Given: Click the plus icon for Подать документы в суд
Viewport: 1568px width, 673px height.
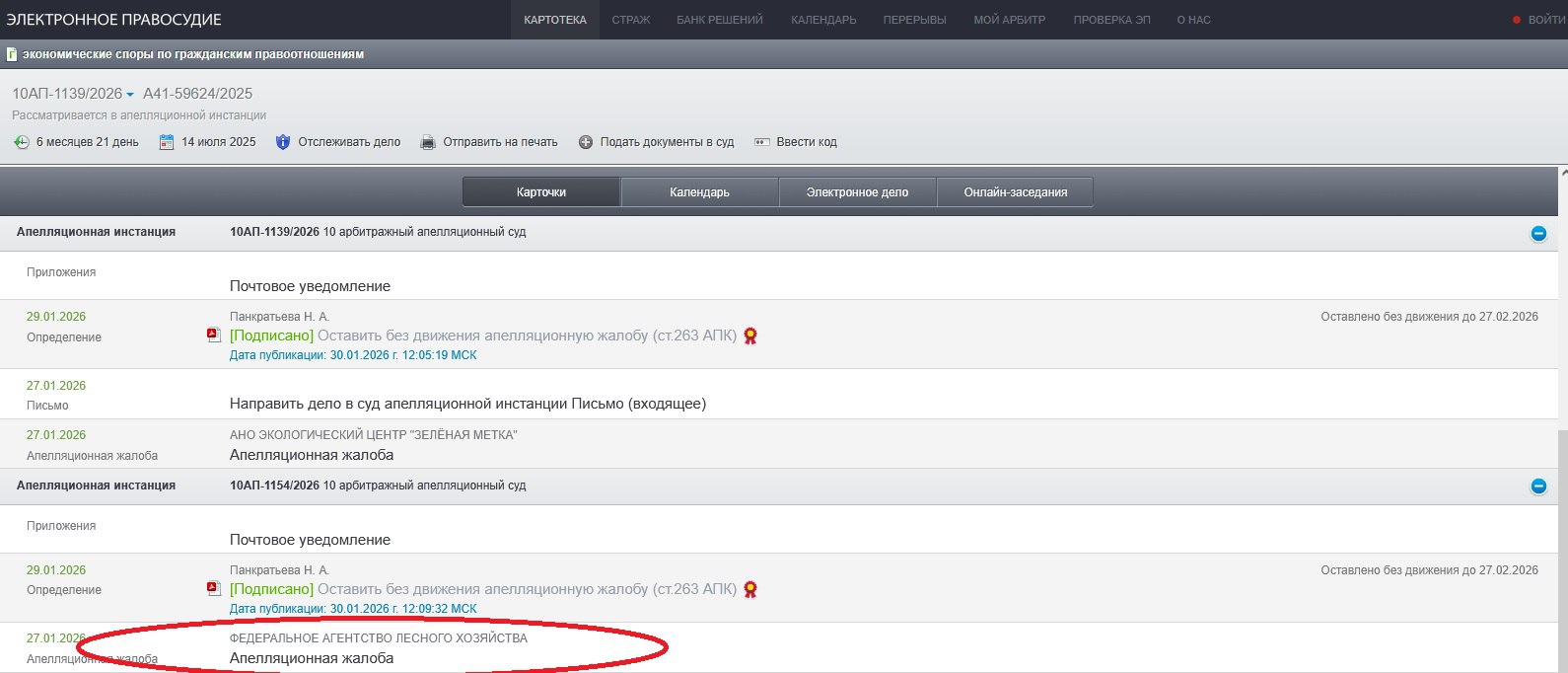Looking at the screenshot, I should tap(586, 142).
